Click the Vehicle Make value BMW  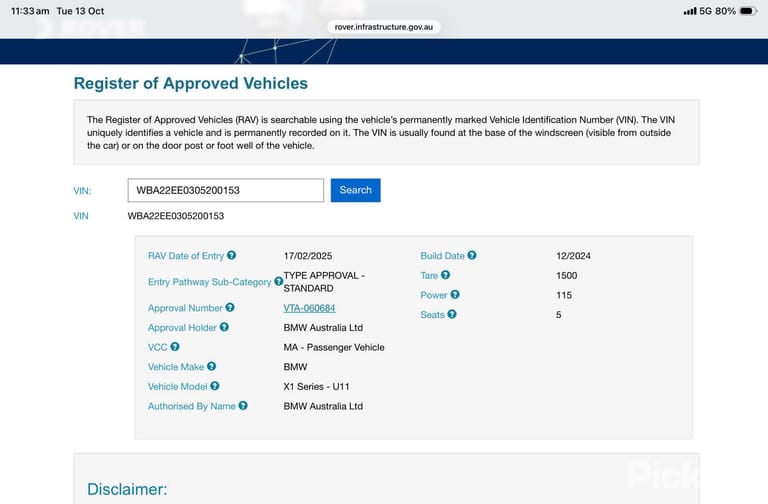(295, 367)
